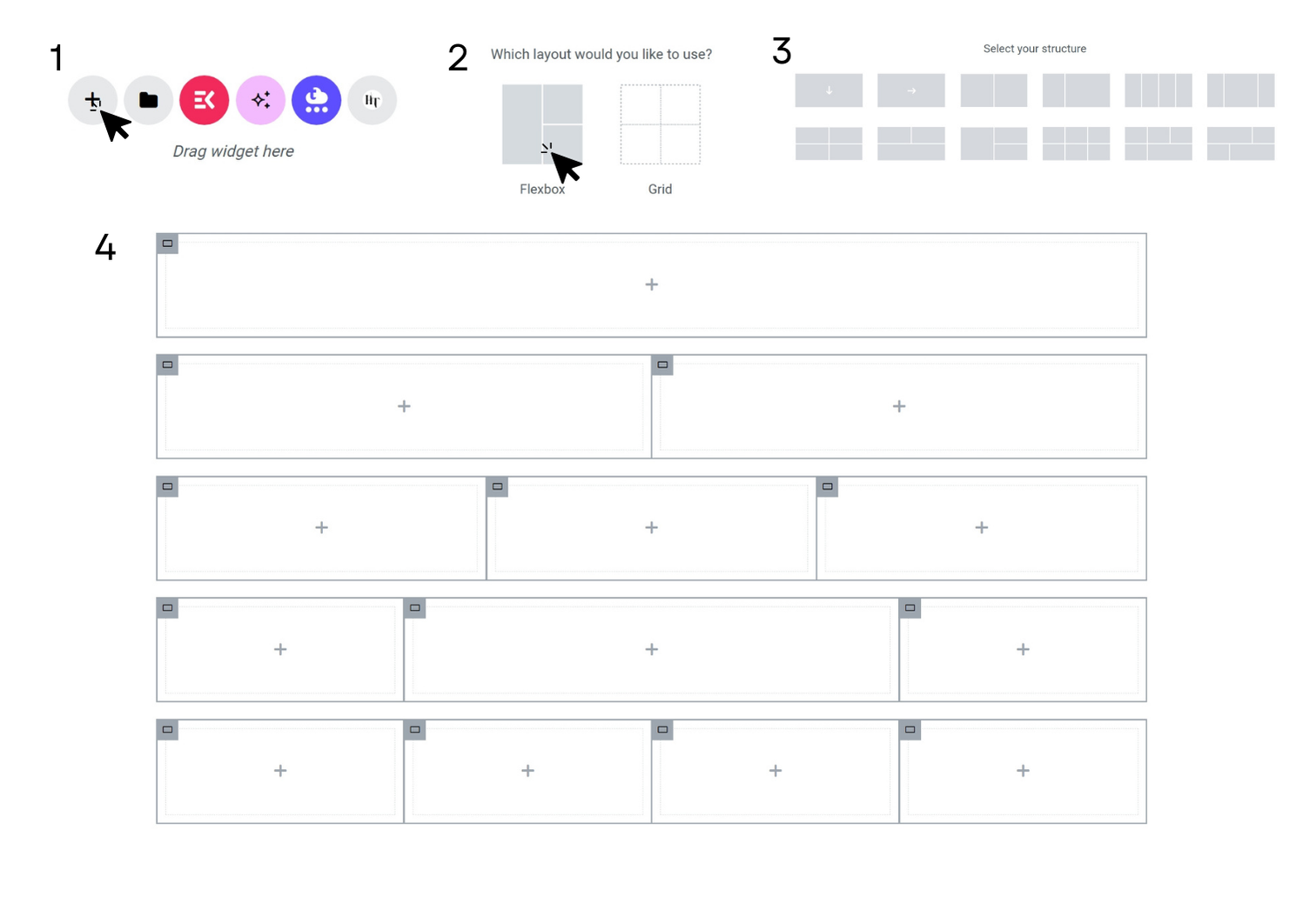Viewport: 1316px width, 897px height.
Task: Click the last gray circular icon button
Action: 372,100
